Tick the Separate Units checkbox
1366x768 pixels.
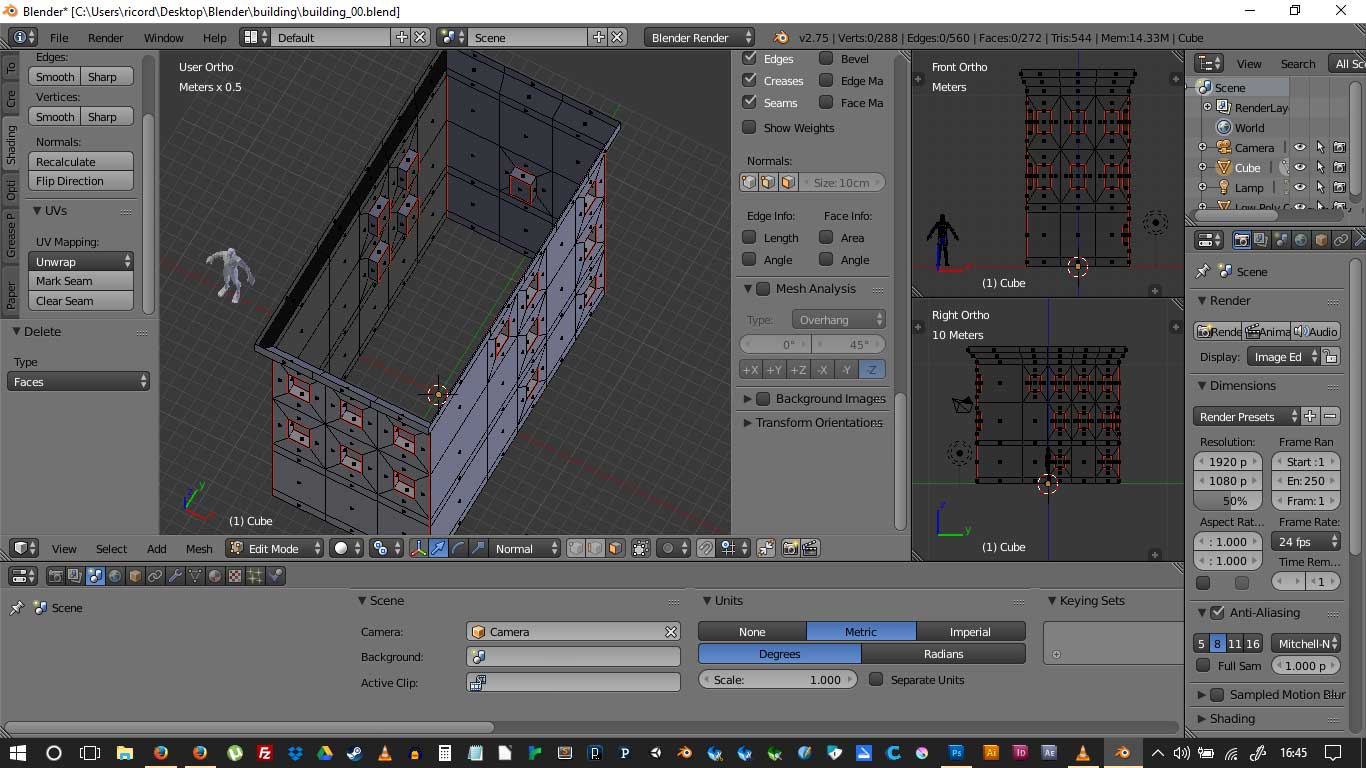click(876, 680)
